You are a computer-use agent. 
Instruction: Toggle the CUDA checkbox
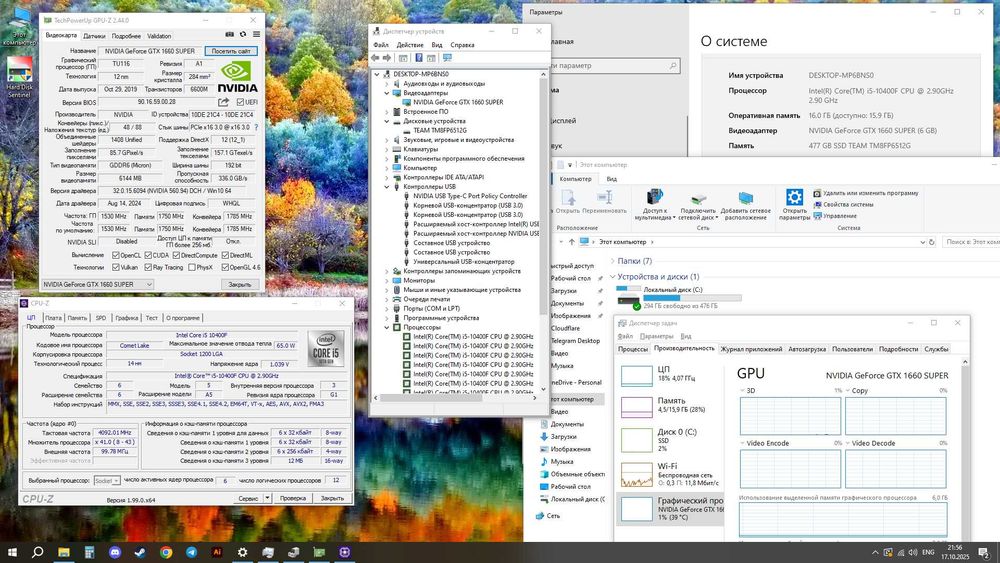[148, 255]
